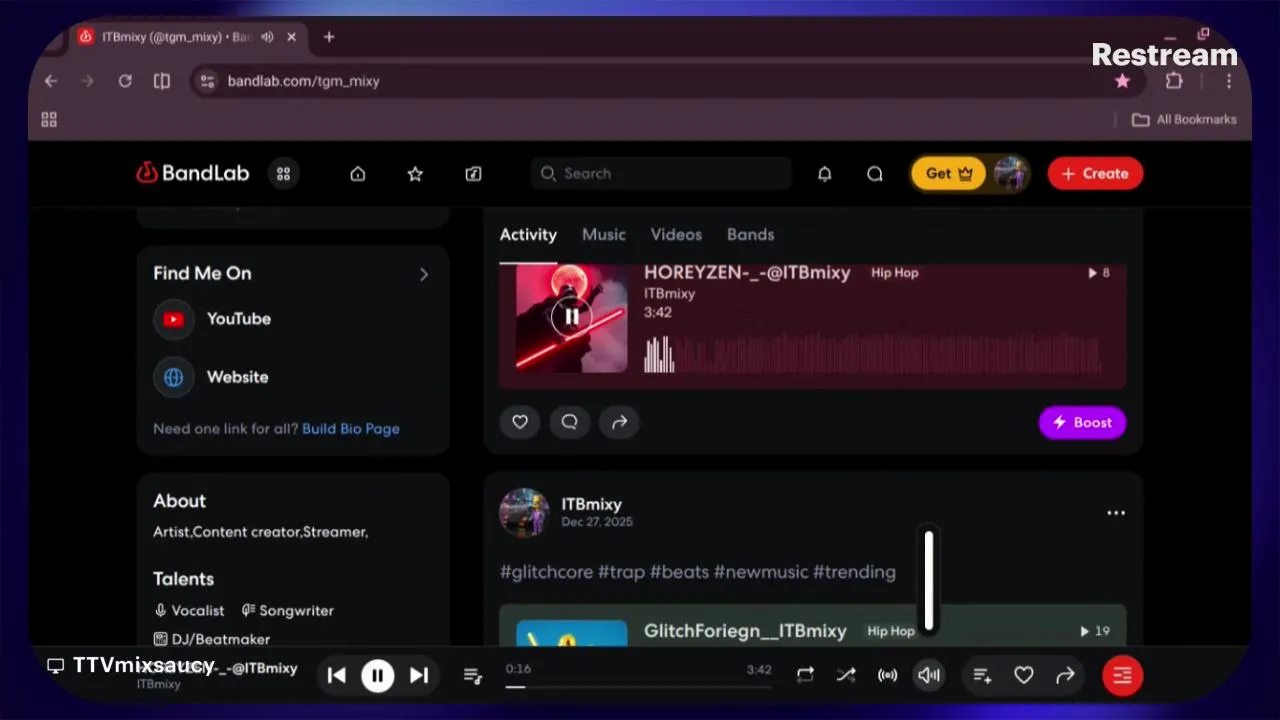Click the volume speaker icon
1280x720 pixels.
pos(929,676)
